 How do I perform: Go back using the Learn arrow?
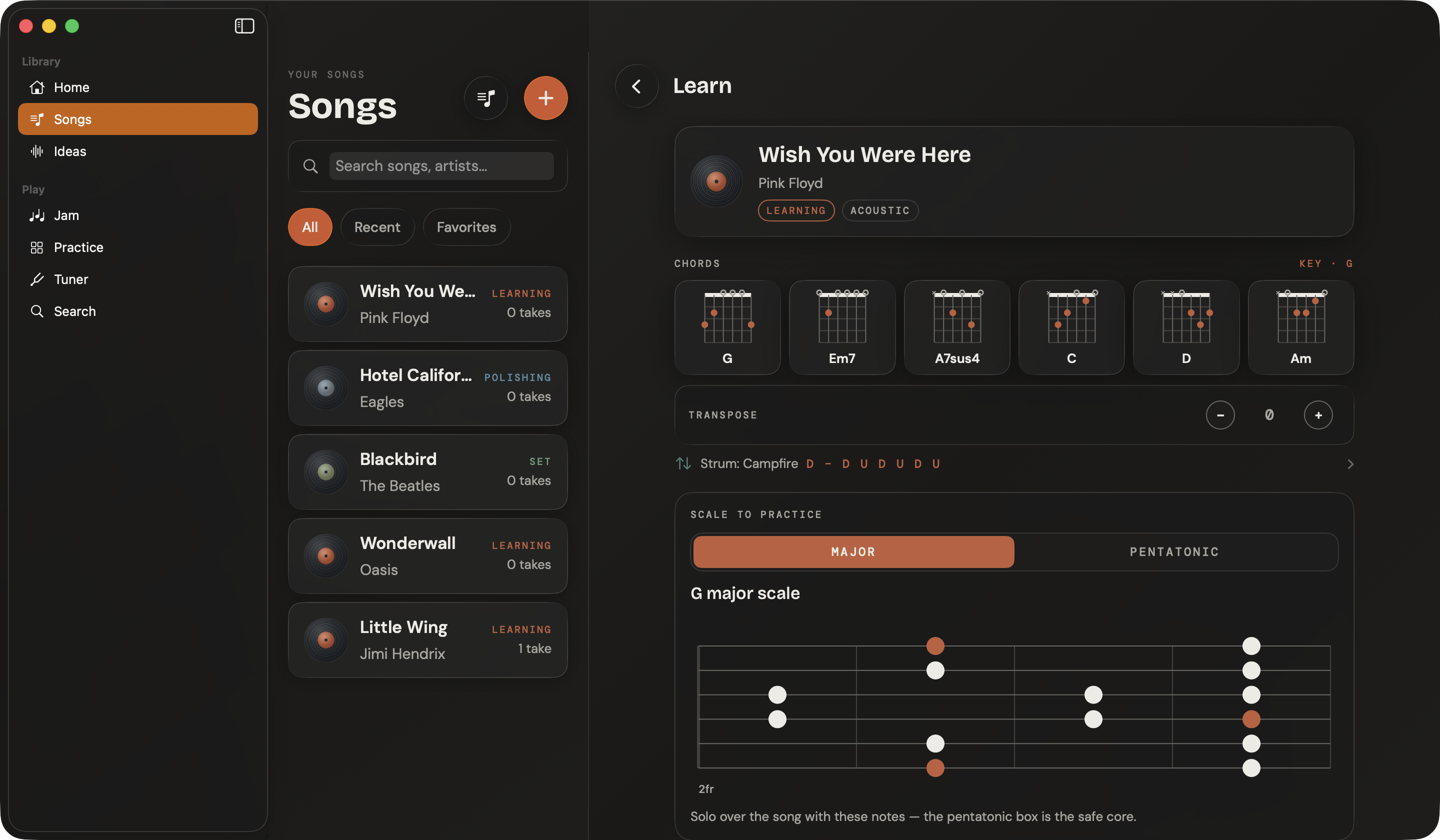pyautogui.click(x=636, y=86)
